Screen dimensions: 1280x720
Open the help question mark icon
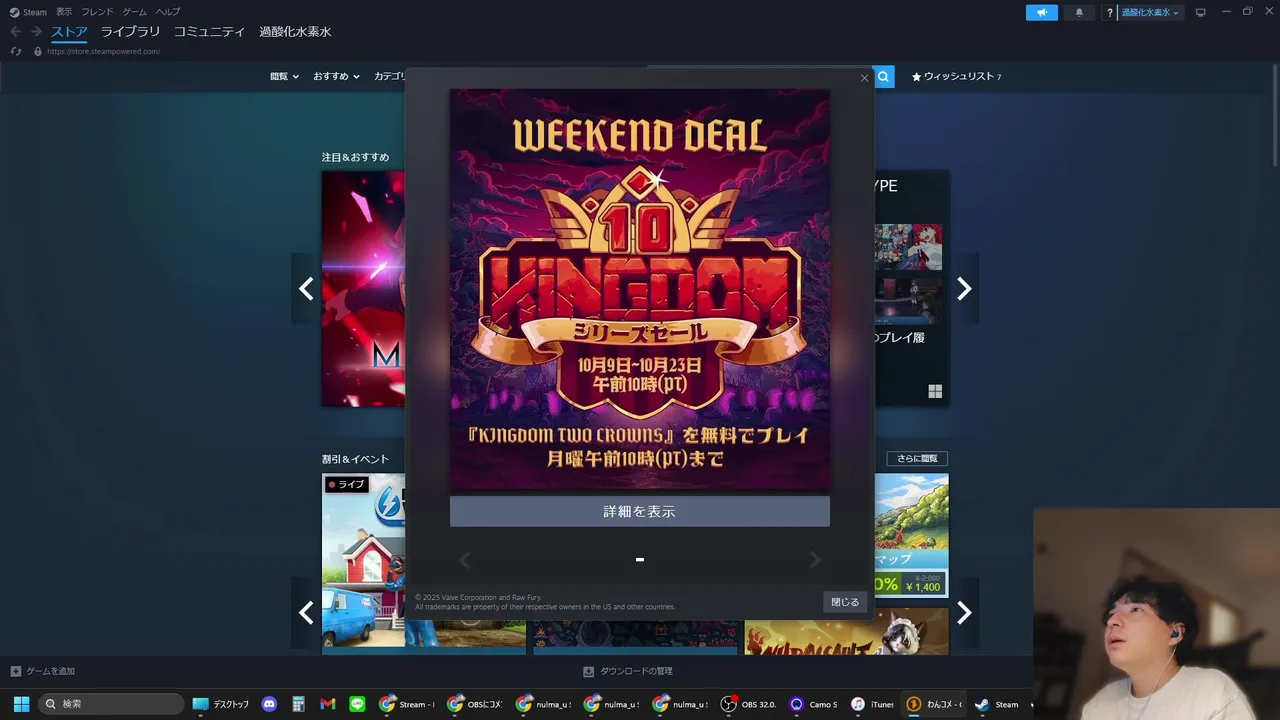point(1109,12)
